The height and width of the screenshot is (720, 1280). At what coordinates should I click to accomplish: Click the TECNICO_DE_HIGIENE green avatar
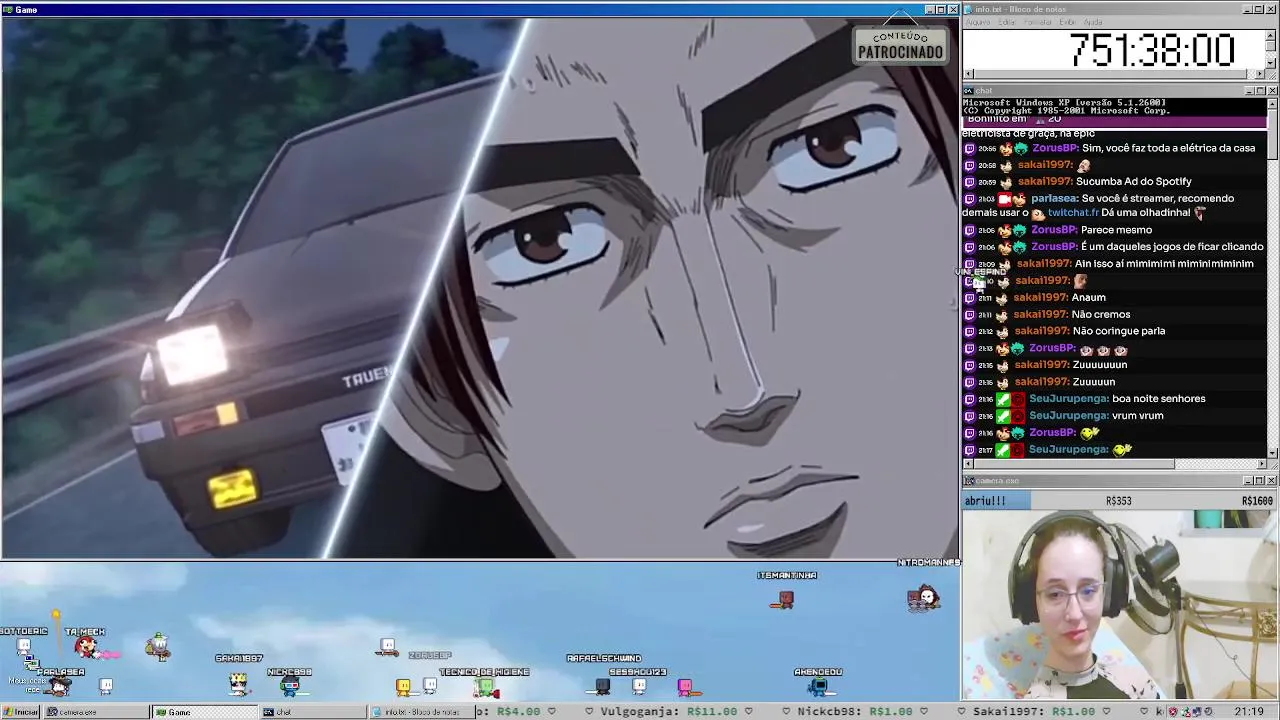[x=485, y=687]
